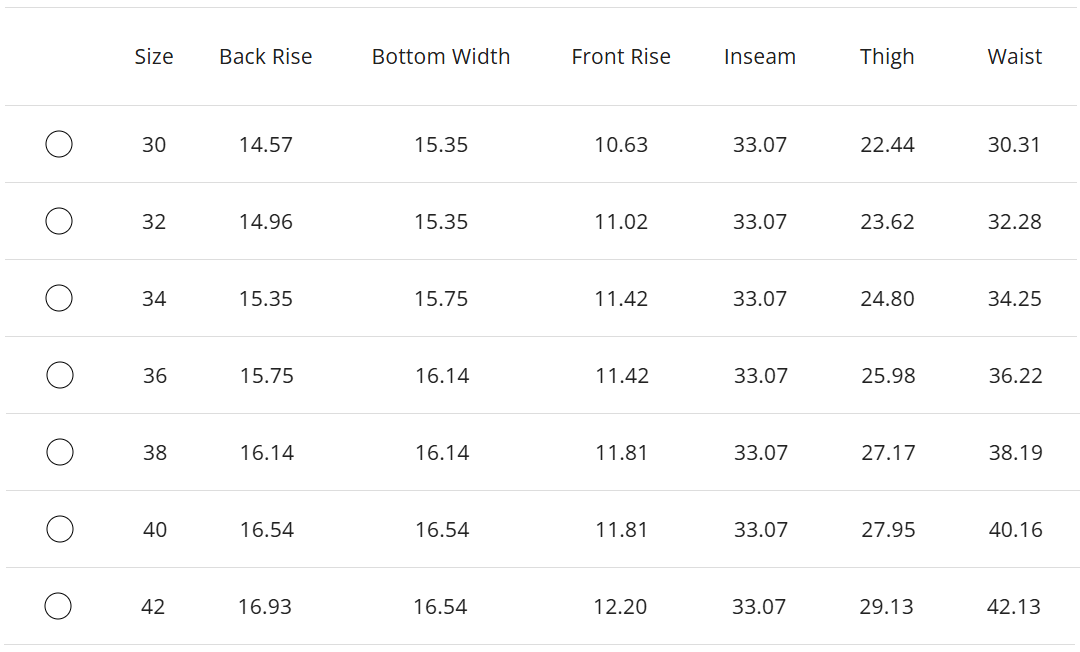Select the size 38 radio button
Image resolution: width=1080 pixels, height=652 pixels.
click(x=59, y=452)
